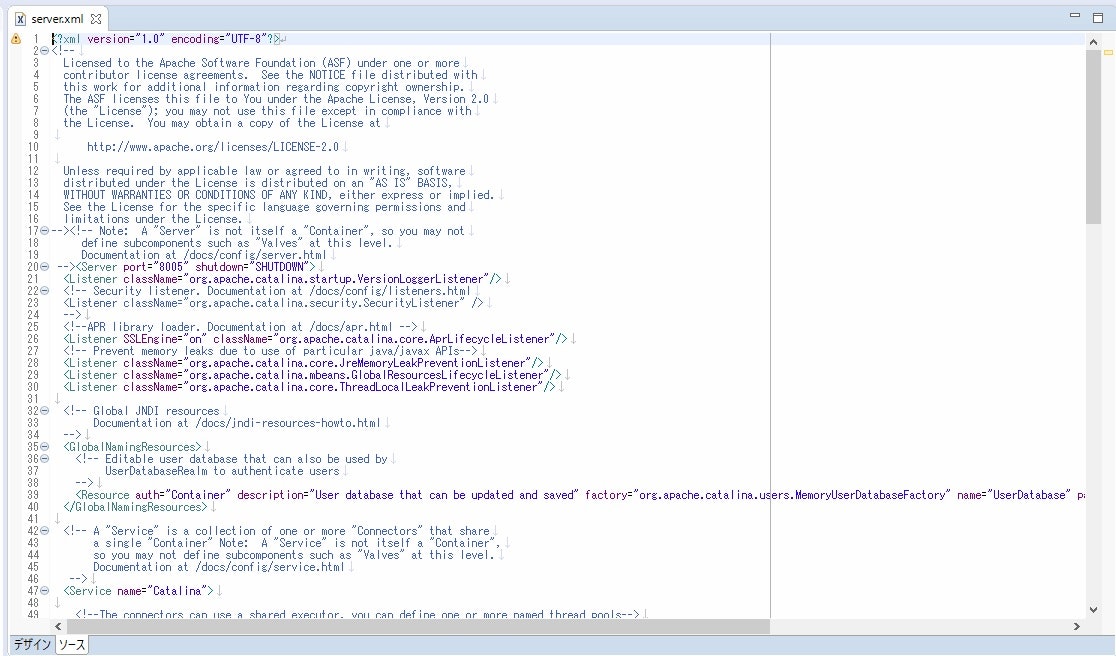This screenshot has width=1116, height=656.
Task: Click the SecurityListener class name on line 23
Action: (x=413, y=303)
